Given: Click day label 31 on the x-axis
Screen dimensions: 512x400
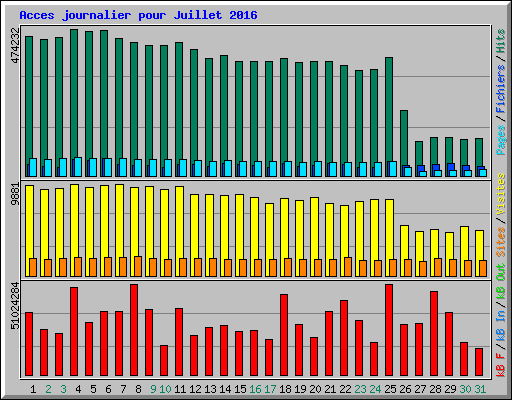Looking at the screenshot, I should pos(480,389).
